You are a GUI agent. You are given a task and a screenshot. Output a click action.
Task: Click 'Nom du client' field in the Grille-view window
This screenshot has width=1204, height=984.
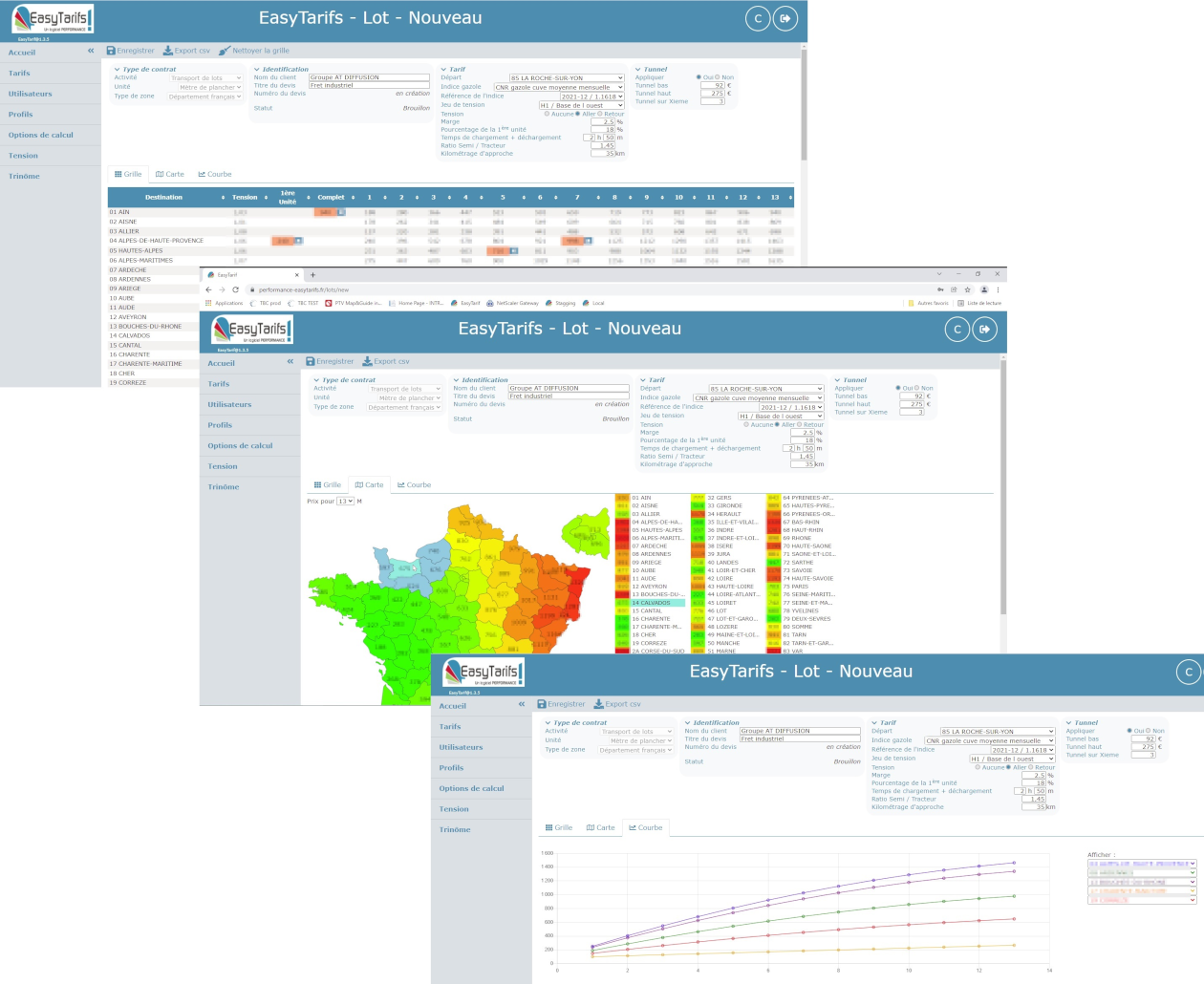[x=369, y=77]
